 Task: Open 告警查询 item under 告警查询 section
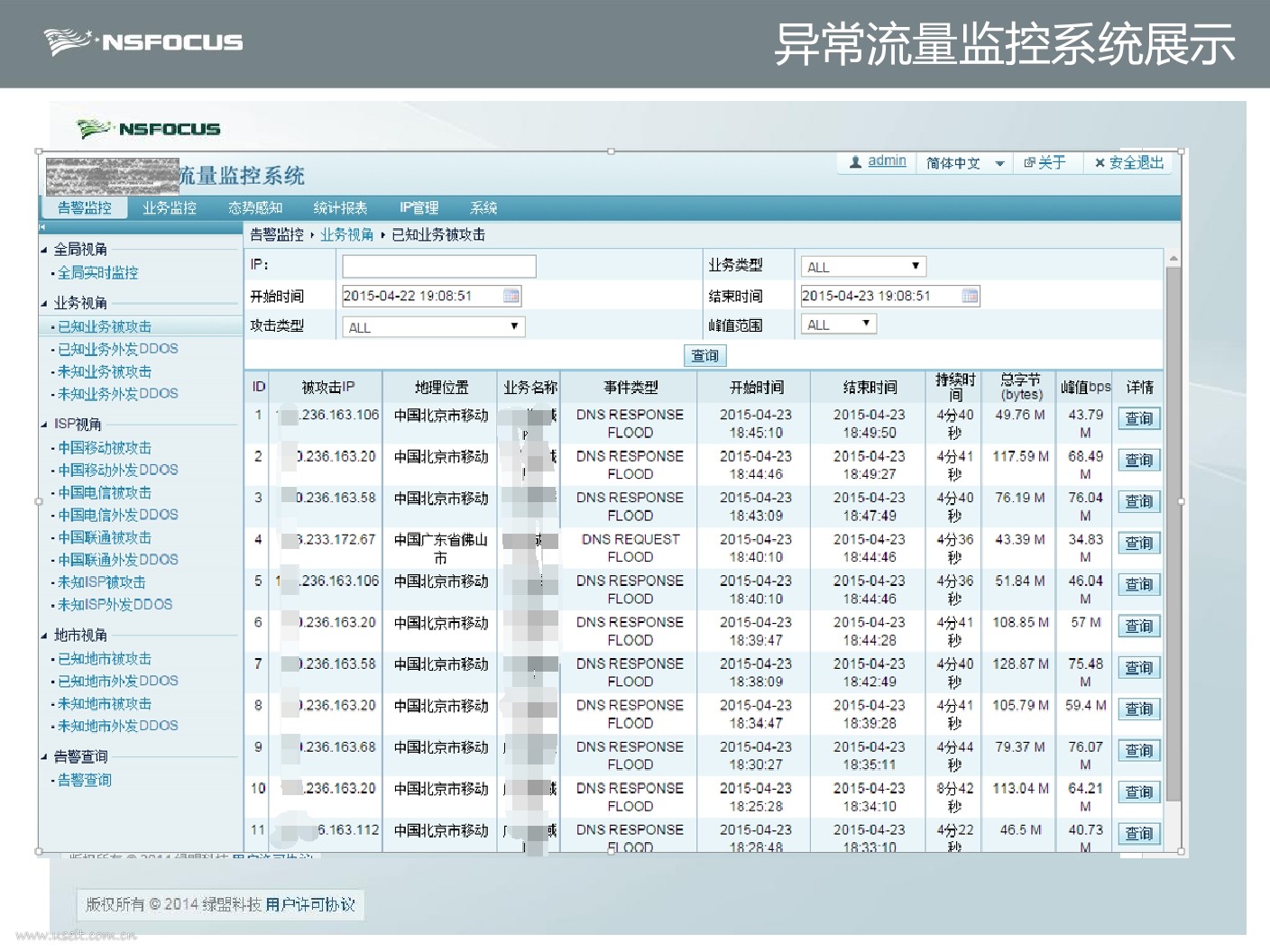(85, 780)
